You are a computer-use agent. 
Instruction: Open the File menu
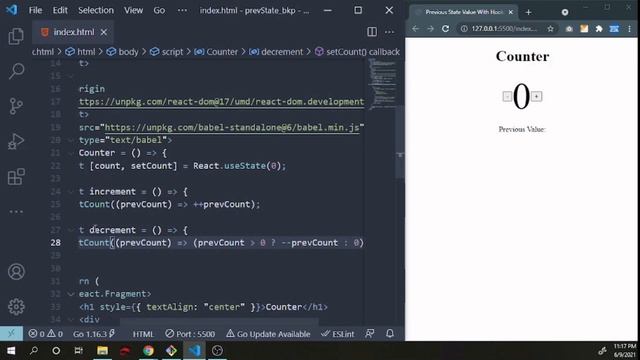pyautogui.click(x=35, y=10)
